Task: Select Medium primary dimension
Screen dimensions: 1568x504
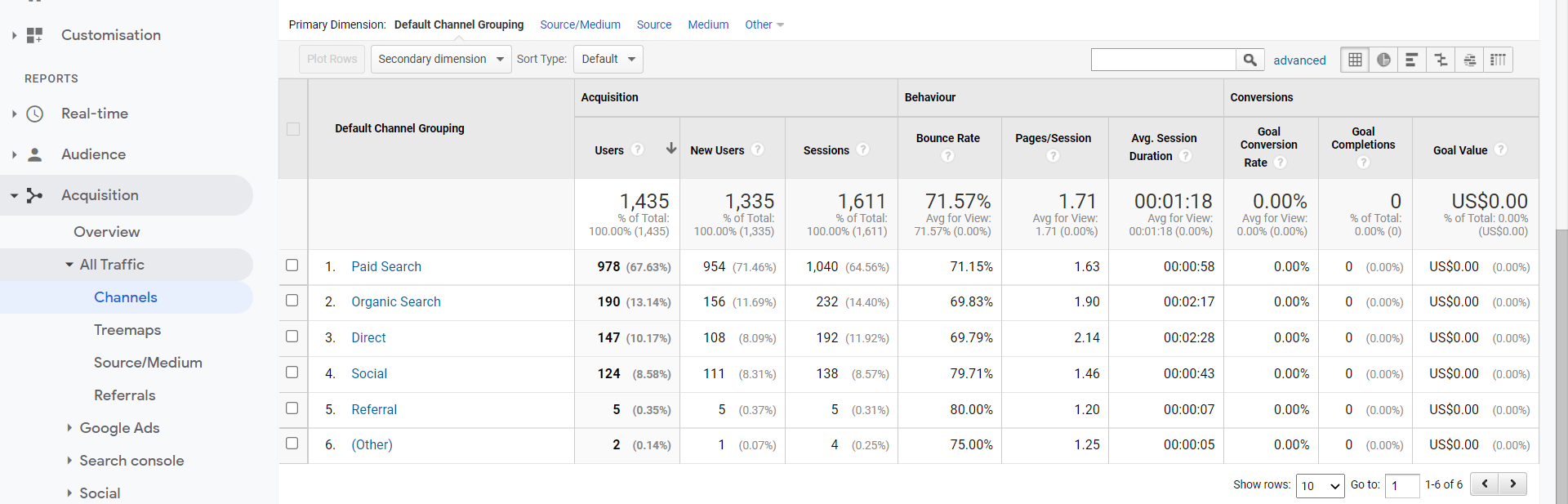Action: (x=708, y=25)
